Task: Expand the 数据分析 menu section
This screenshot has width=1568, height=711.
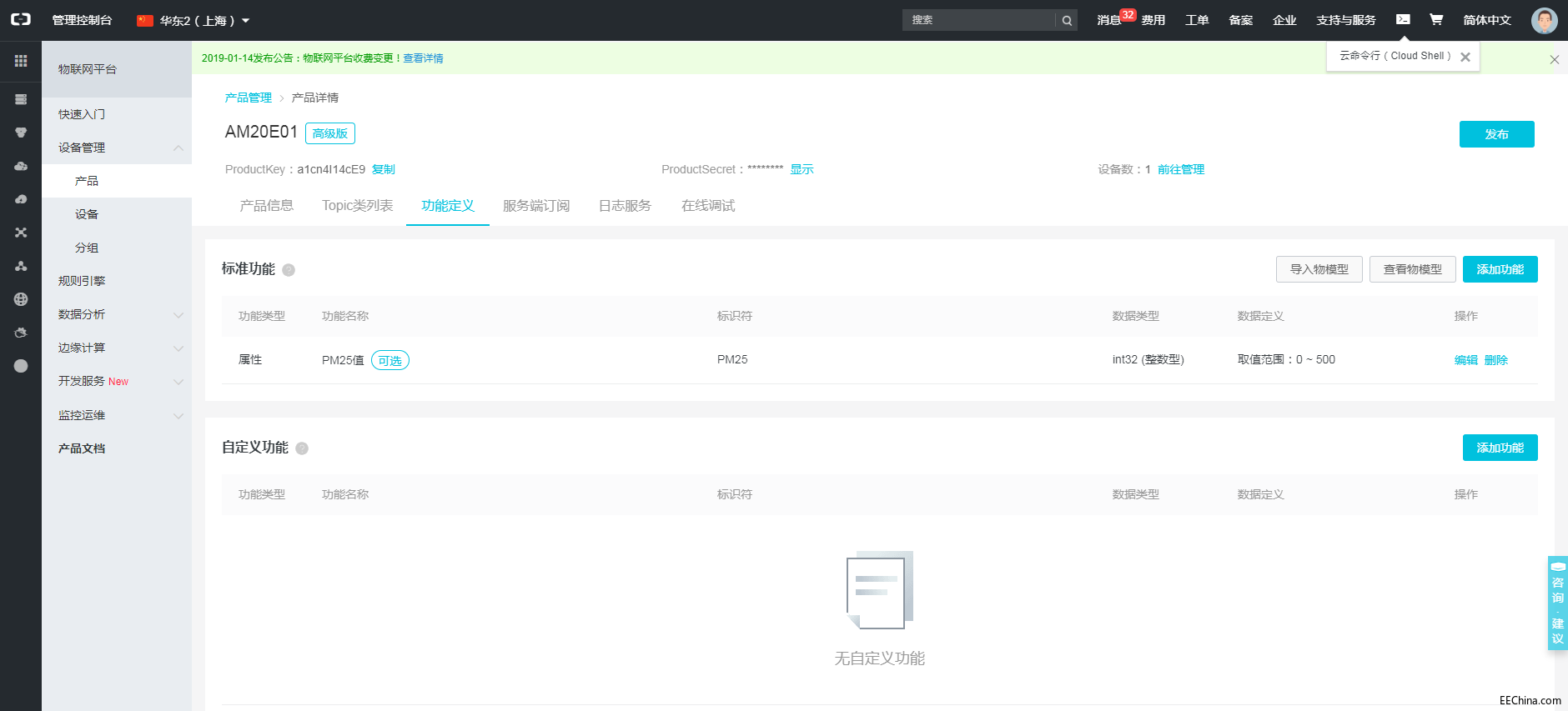Action: click(x=178, y=314)
